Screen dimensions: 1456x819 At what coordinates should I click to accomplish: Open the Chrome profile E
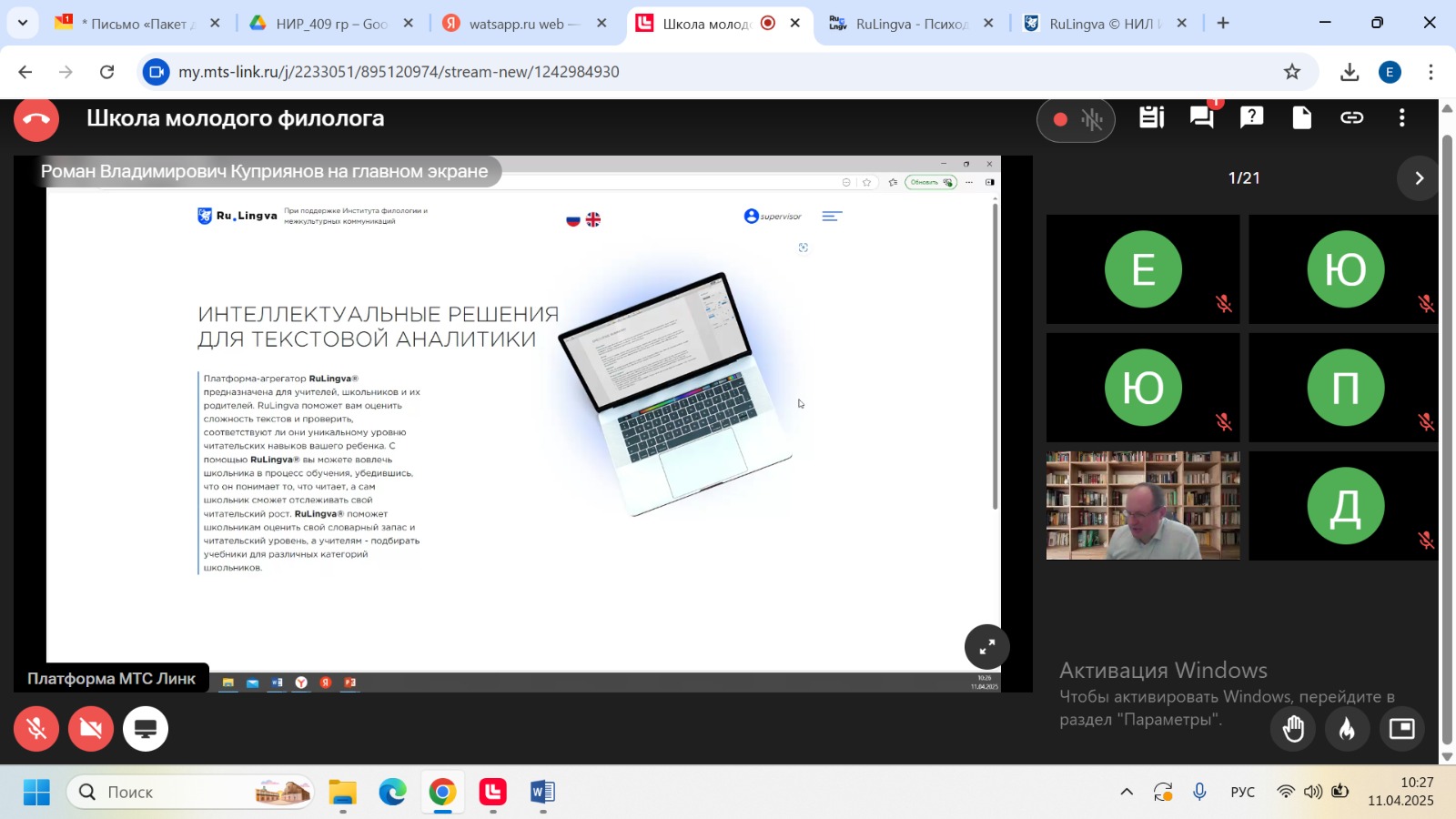(x=1390, y=72)
